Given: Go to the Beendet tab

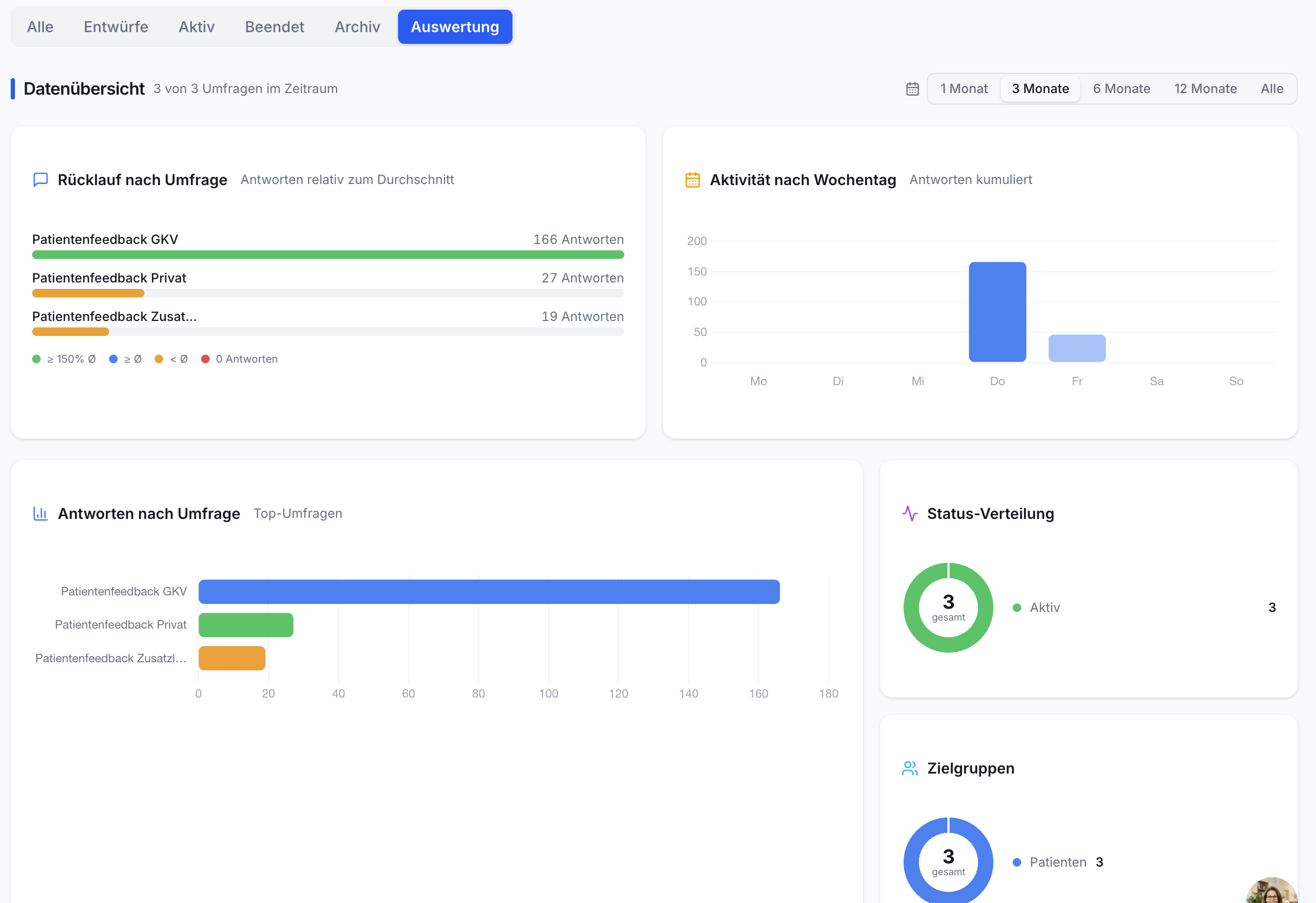Looking at the screenshot, I should click(x=274, y=27).
